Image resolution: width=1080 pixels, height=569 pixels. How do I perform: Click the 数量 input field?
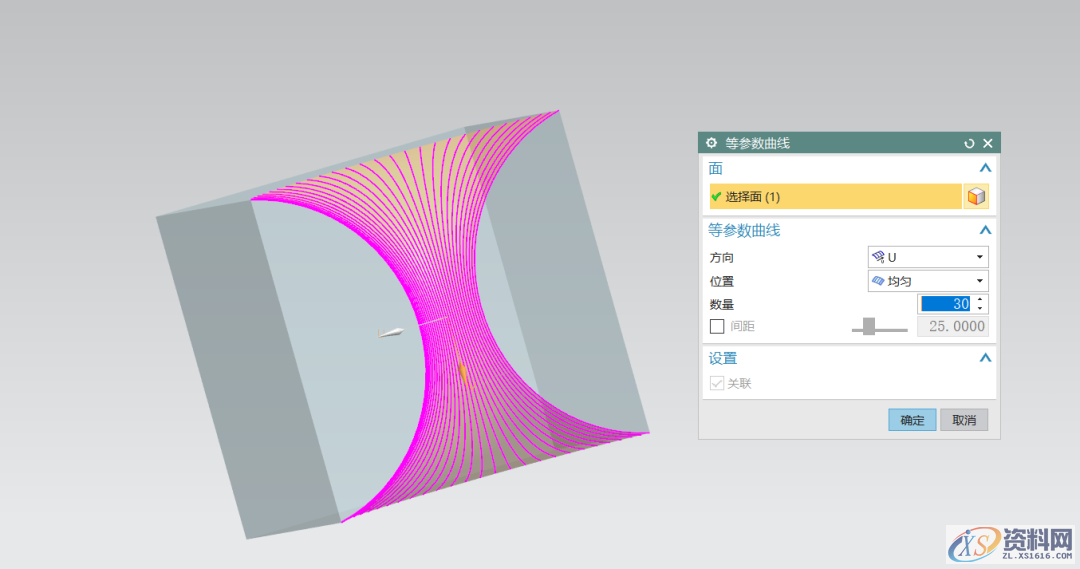945,304
